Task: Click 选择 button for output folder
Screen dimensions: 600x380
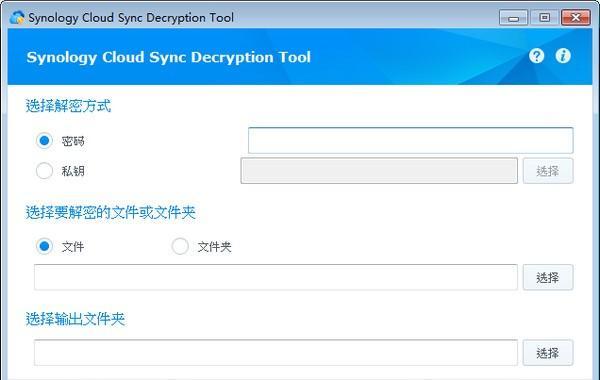Action: click(x=548, y=352)
